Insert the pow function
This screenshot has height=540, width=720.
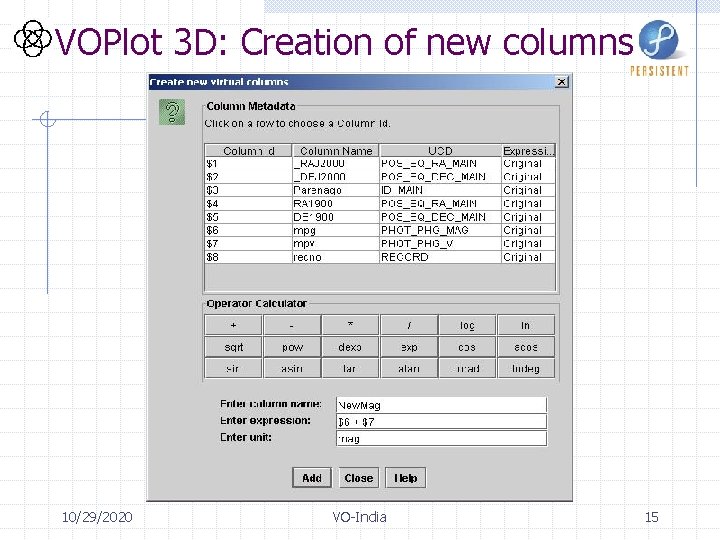[x=292, y=347]
